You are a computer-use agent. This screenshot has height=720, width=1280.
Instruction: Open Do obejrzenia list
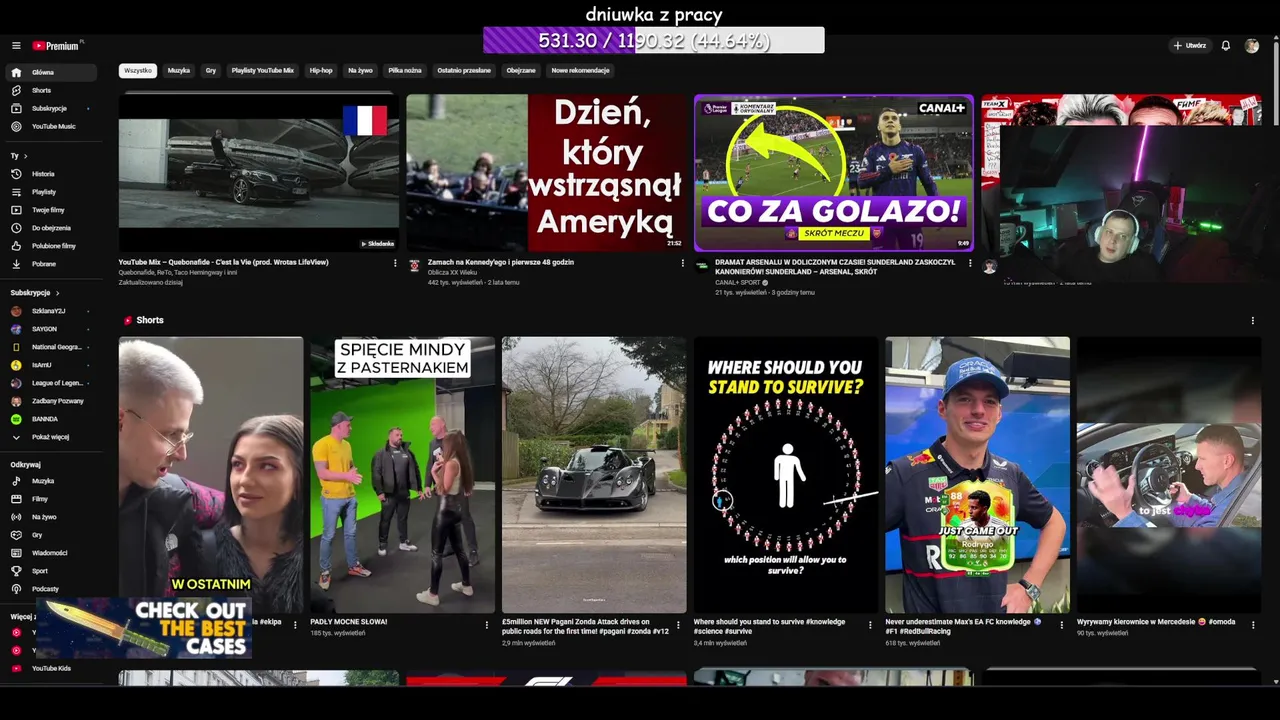click(52, 228)
